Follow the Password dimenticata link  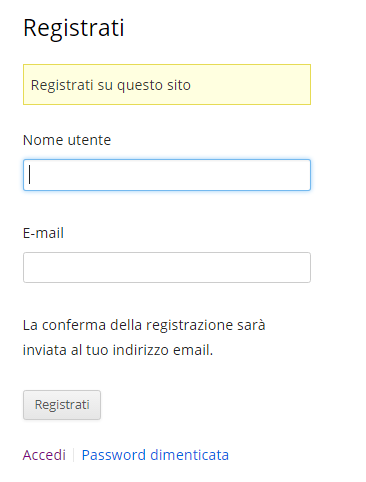pyautogui.click(x=155, y=455)
